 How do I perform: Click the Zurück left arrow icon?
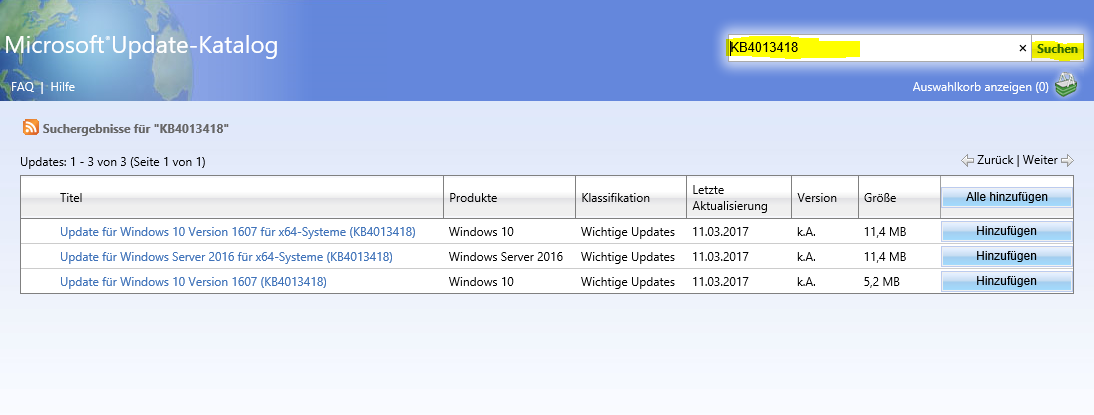point(967,160)
